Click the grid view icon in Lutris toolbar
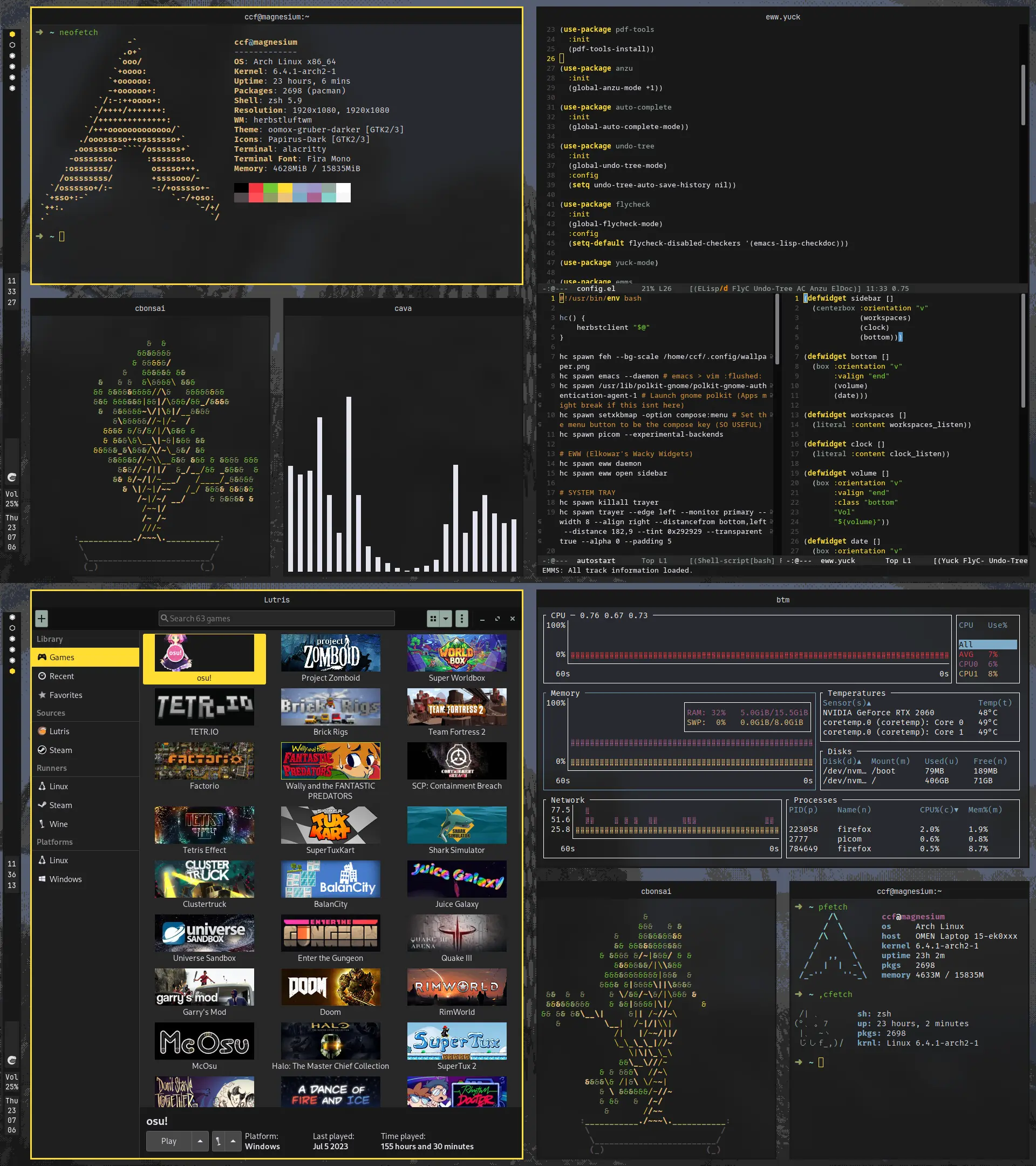This screenshot has width=1036, height=1166. tap(433, 619)
